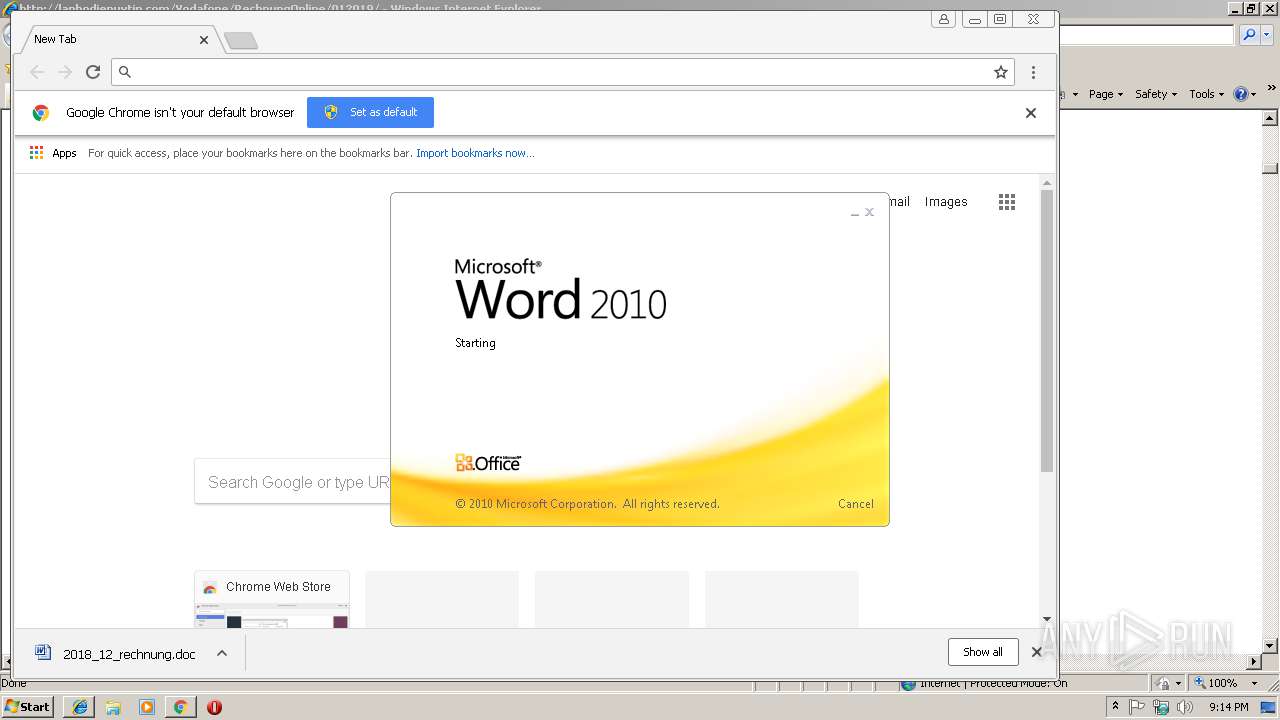Open Internet Explorer Safety menu
The height and width of the screenshot is (720, 1280).
(x=1156, y=94)
